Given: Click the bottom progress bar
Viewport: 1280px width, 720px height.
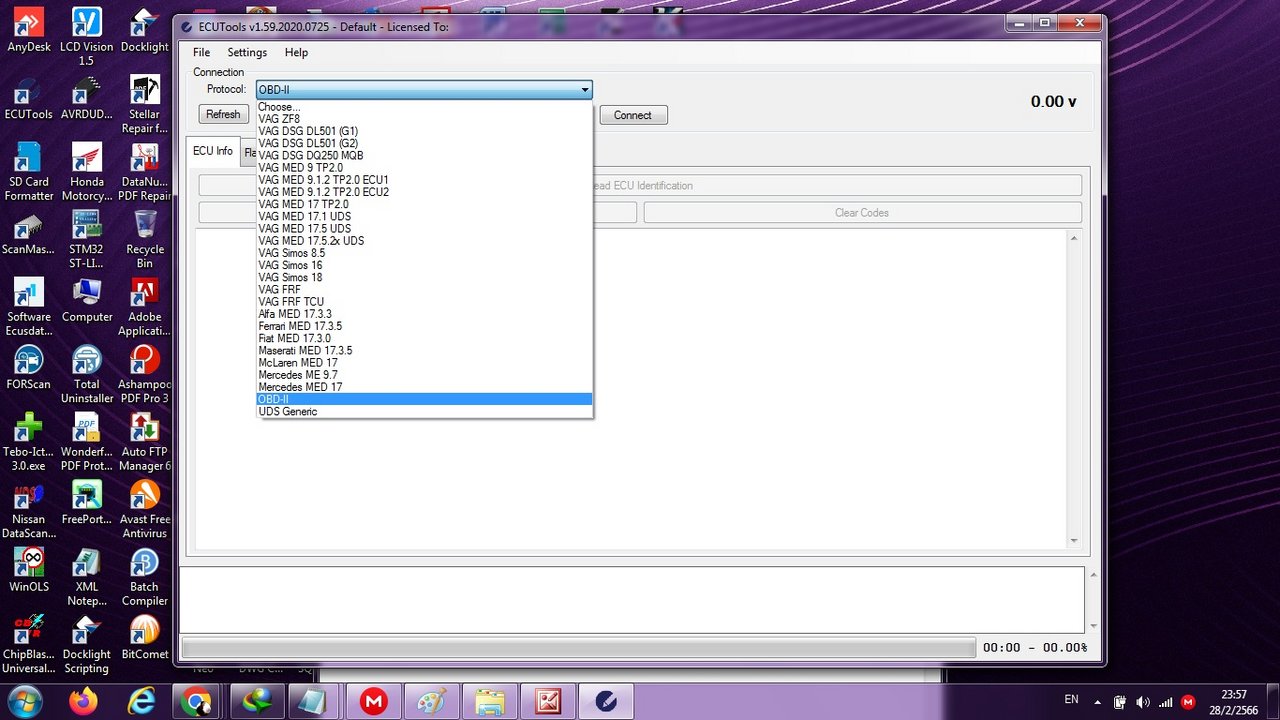Looking at the screenshot, I should (x=578, y=648).
